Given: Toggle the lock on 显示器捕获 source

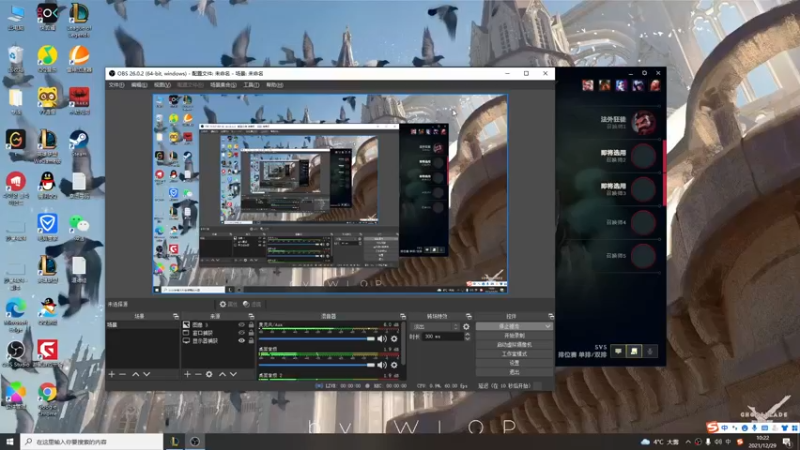Looking at the screenshot, I should pos(251,341).
